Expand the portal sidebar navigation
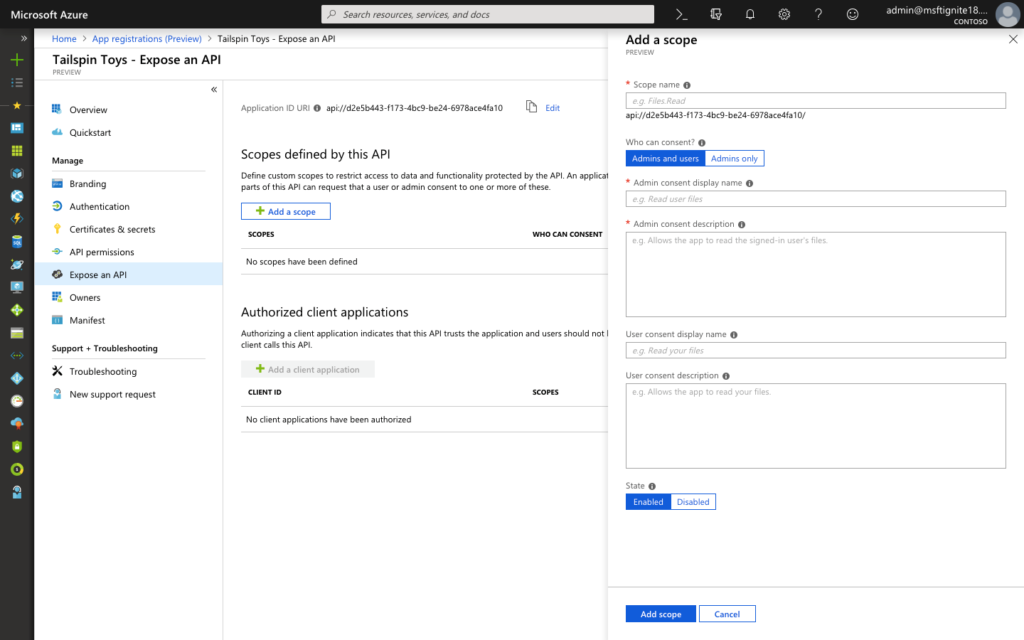The image size is (1024, 640). click(x=17, y=37)
